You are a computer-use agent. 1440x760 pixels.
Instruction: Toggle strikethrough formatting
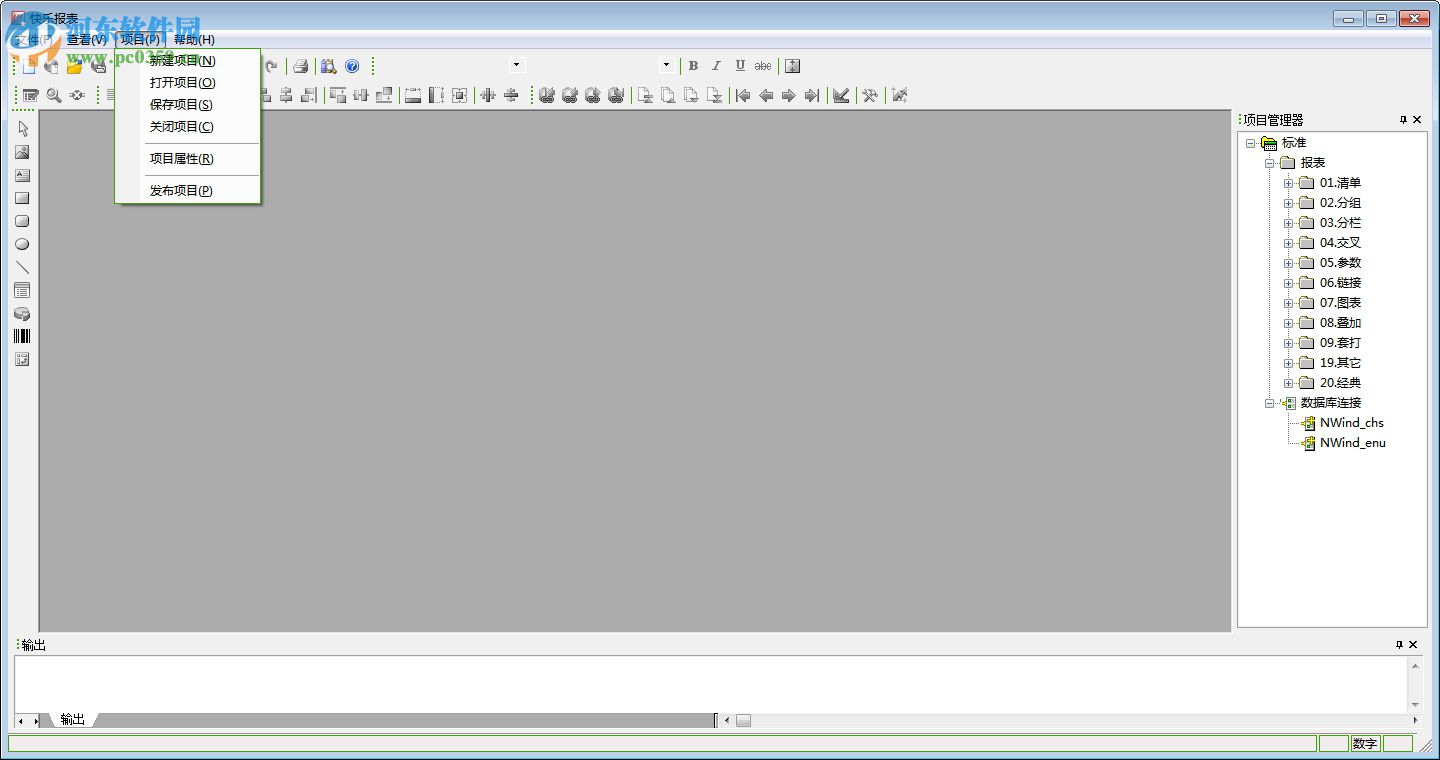(763, 66)
